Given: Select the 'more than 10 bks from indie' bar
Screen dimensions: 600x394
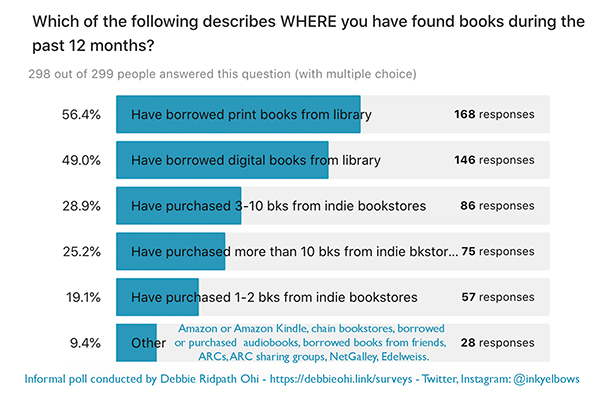Looking at the screenshot, I should click(x=333, y=251).
